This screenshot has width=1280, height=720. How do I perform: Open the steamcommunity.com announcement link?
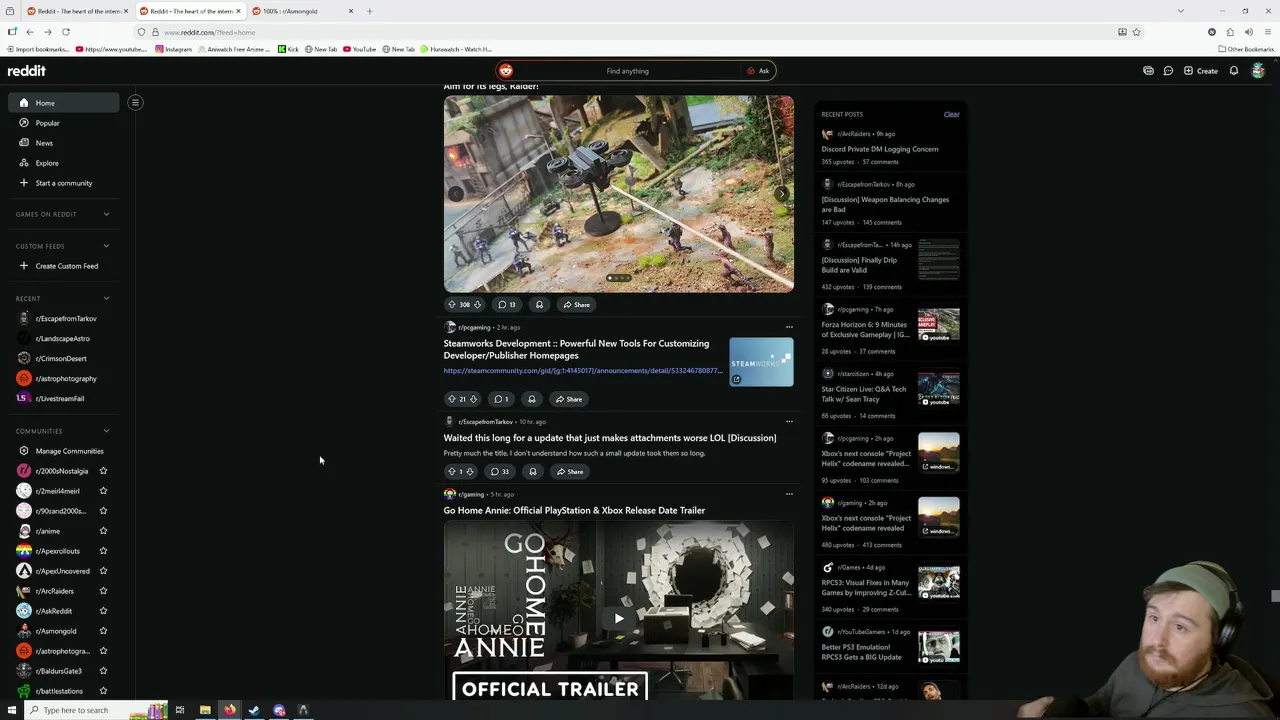pyautogui.click(x=583, y=371)
